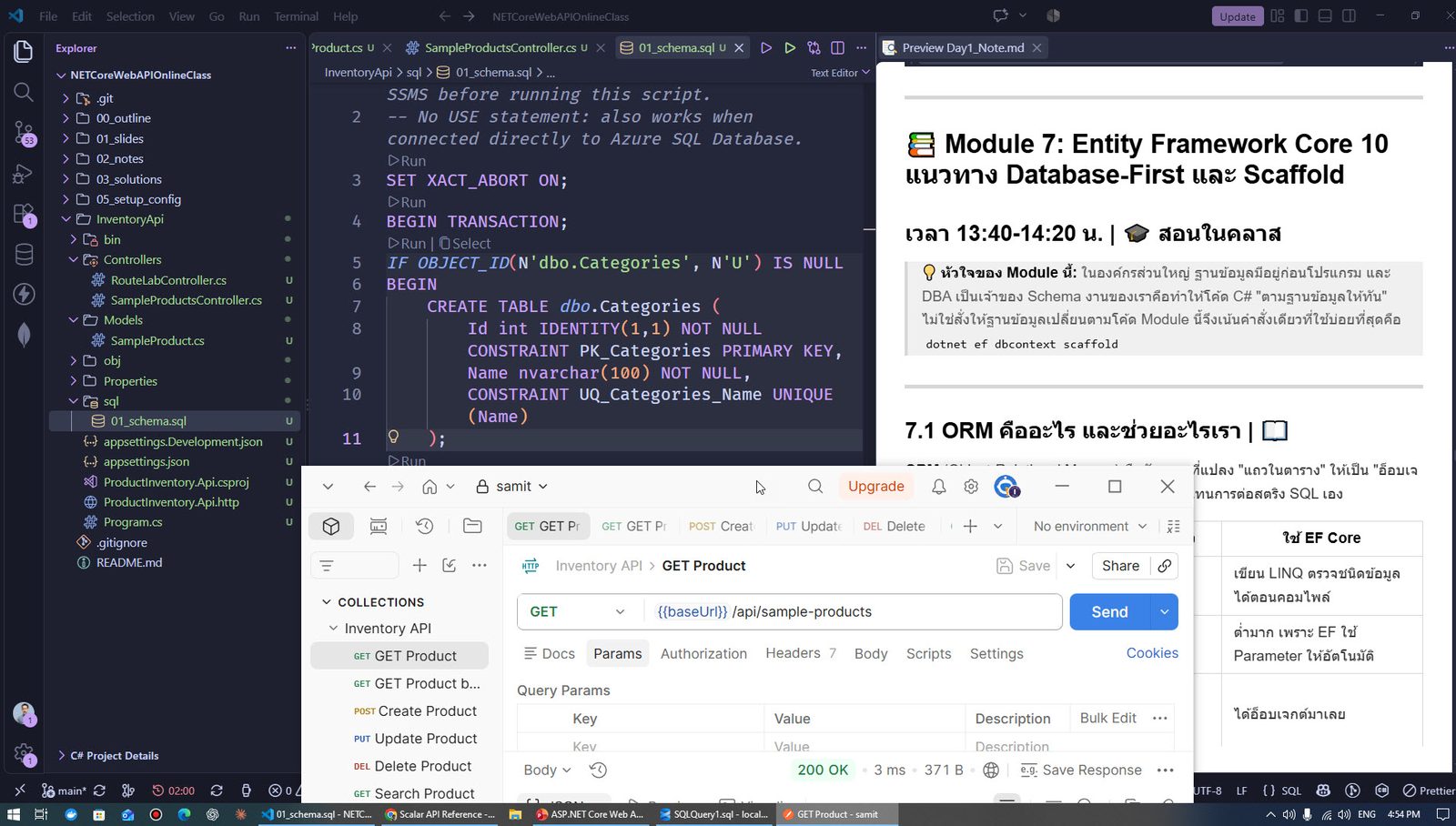The image size is (1456, 826).
Task: Open Postman notifications bell
Action: coord(938,487)
